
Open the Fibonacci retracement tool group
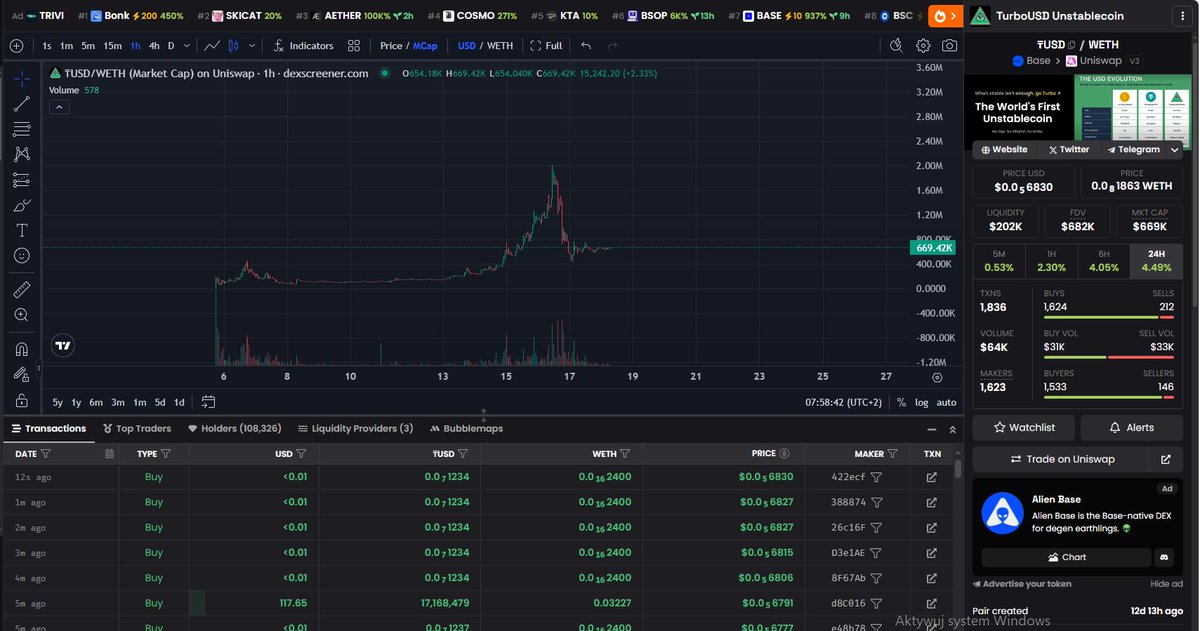(x=21, y=129)
